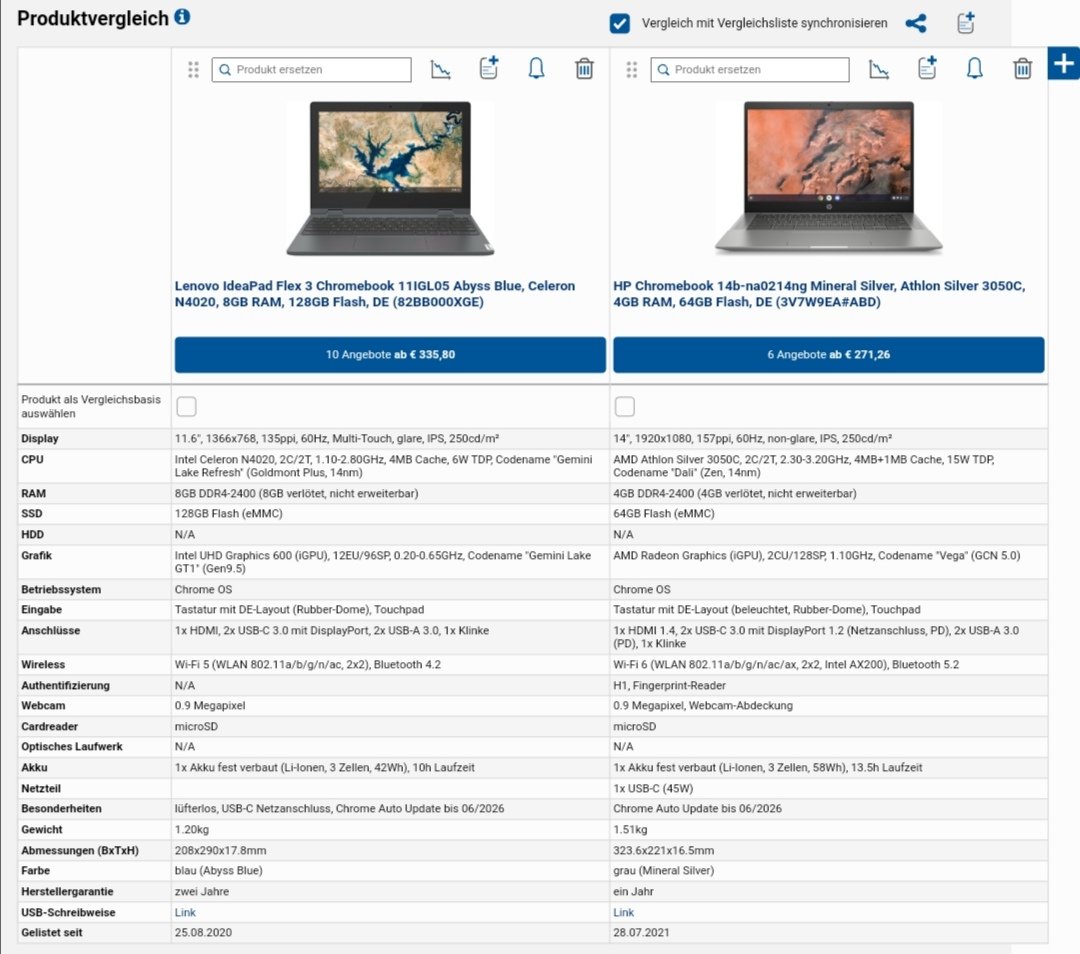Viewport: 1080px width, 954px height.
Task: Click 'ein Jahr' warranty cell
Action: (x=634, y=891)
